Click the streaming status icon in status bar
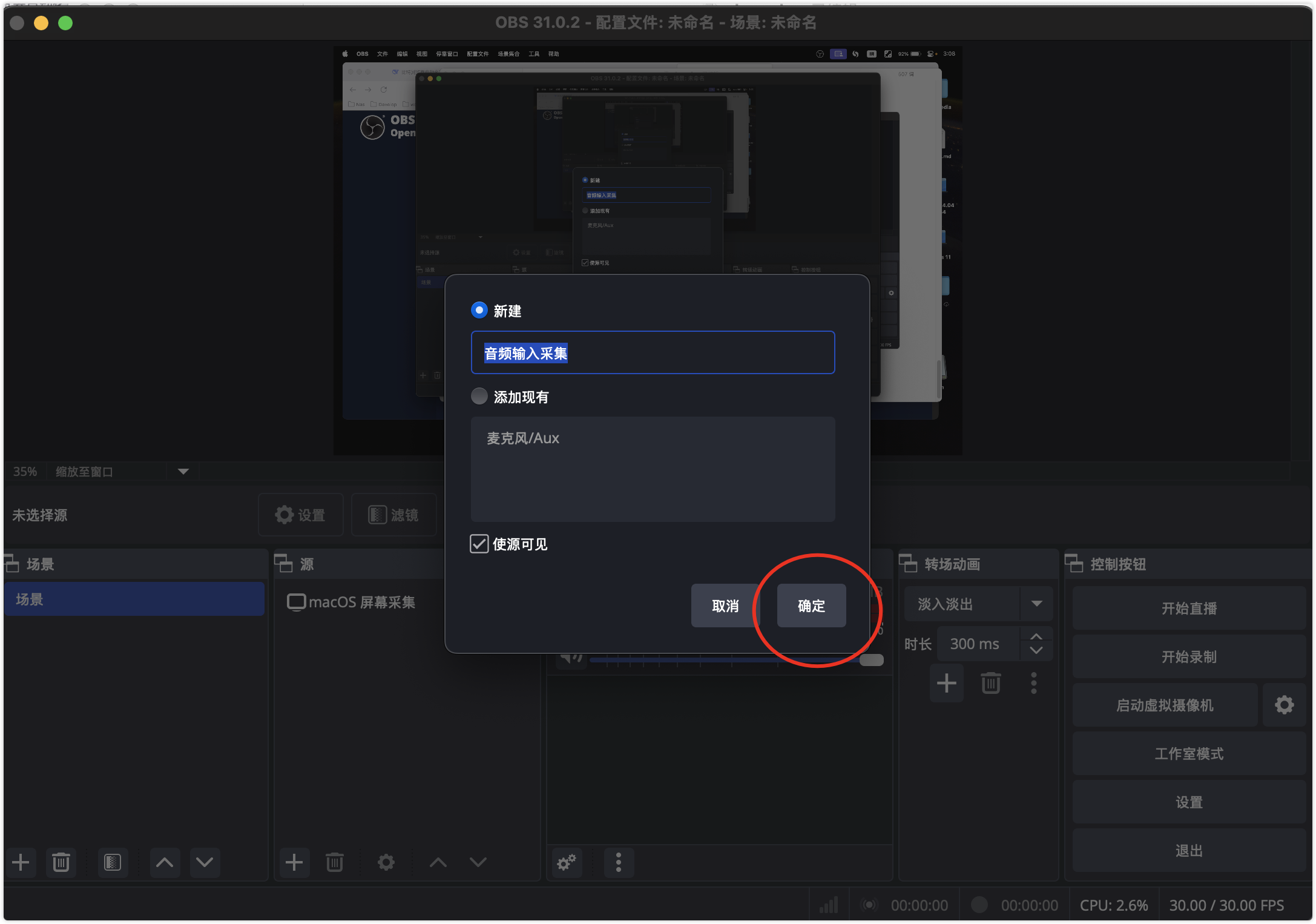Image resolution: width=1316 pixels, height=924 pixels. (x=869, y=905)
